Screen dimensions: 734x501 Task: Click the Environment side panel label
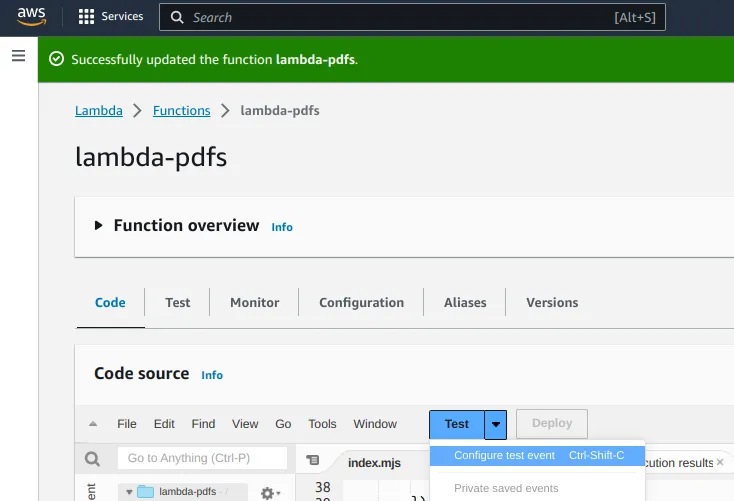[x=91, y=492]
